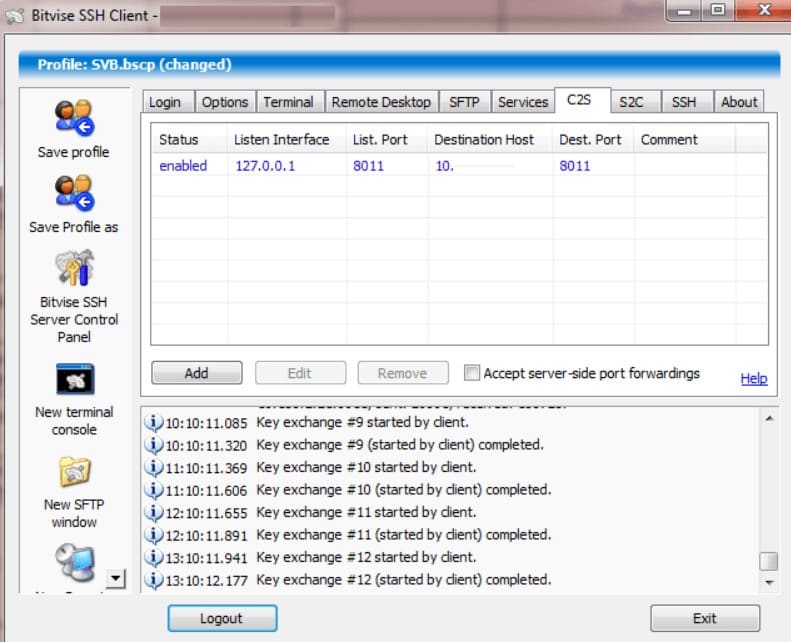Open a New SFTP window
This screenshot has width=791, height=642.
coord(75,472)
